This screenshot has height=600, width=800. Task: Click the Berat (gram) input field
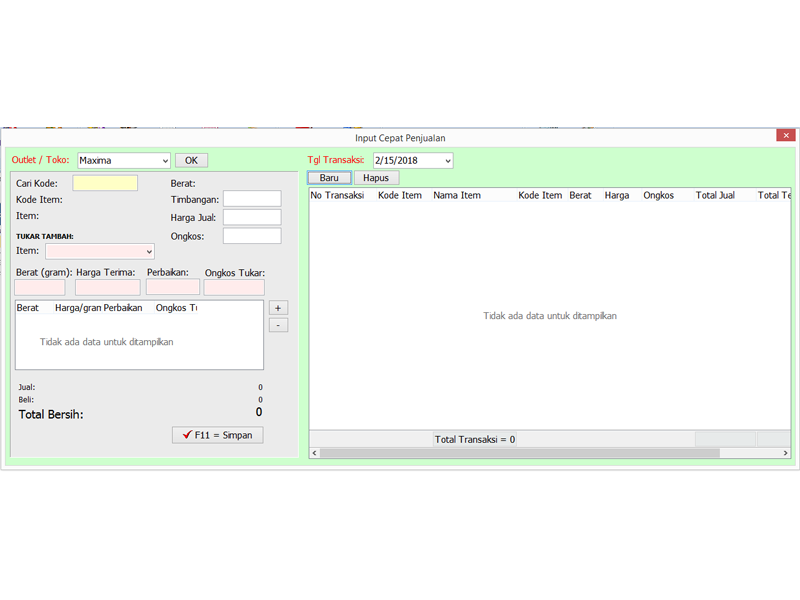coord(40,288)
